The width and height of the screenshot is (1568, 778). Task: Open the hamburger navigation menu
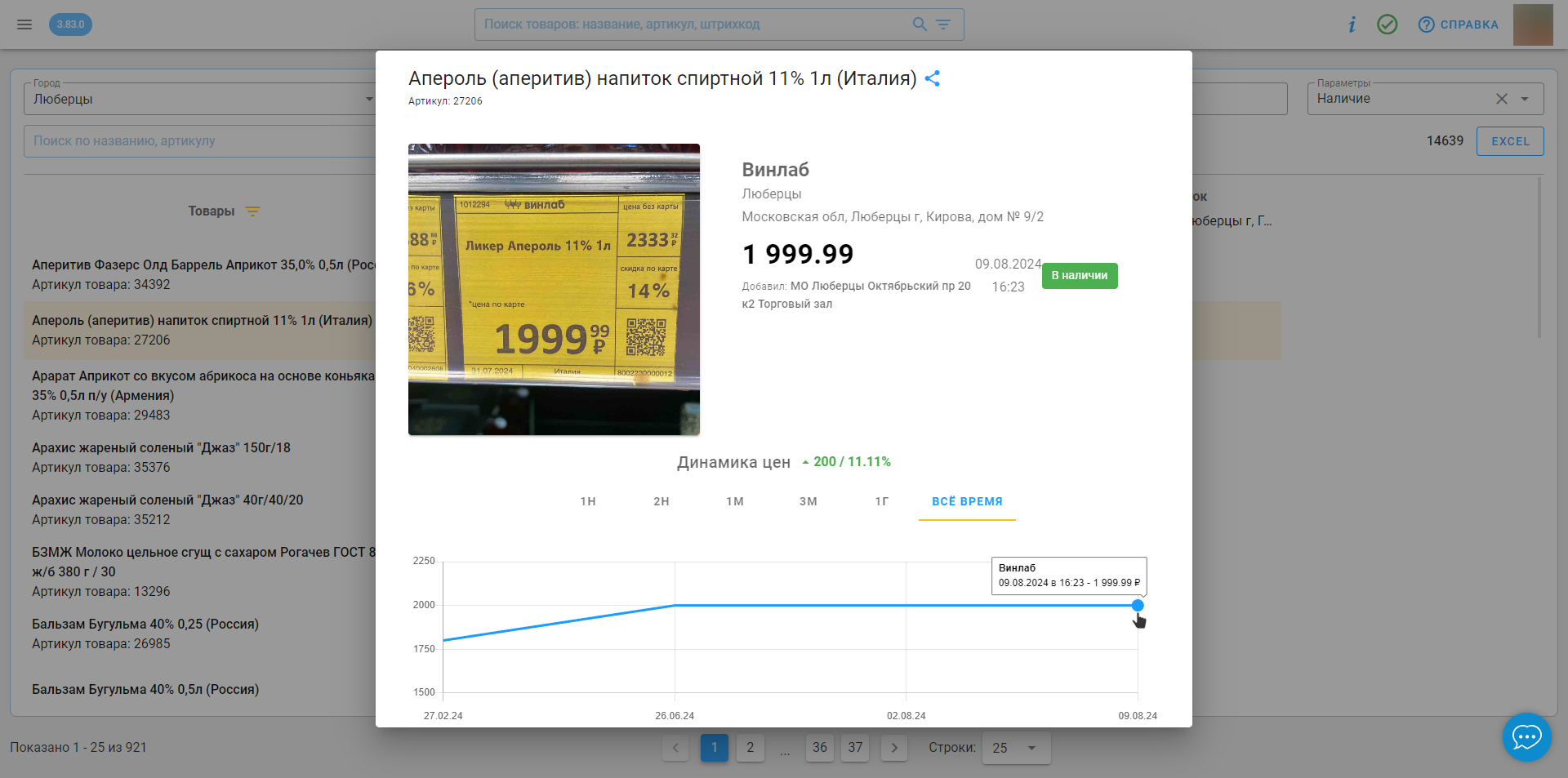tap(24, 24)
